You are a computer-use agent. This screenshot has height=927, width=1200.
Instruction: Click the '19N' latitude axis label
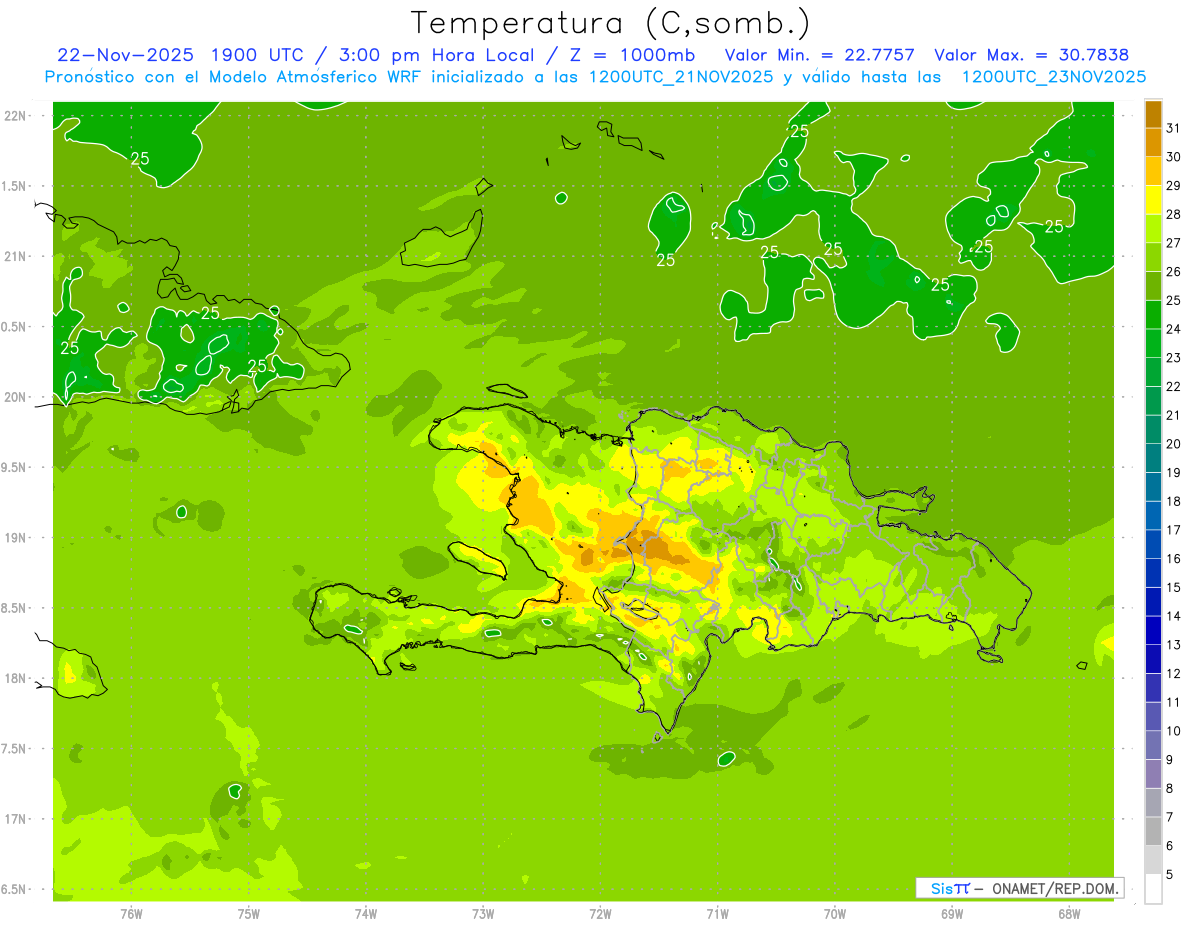click(14, 538)
